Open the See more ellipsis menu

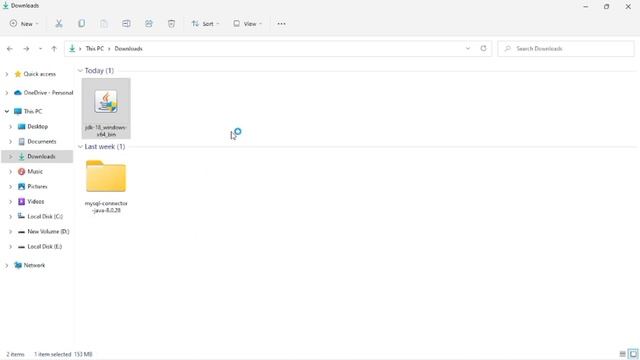(281, 24)
